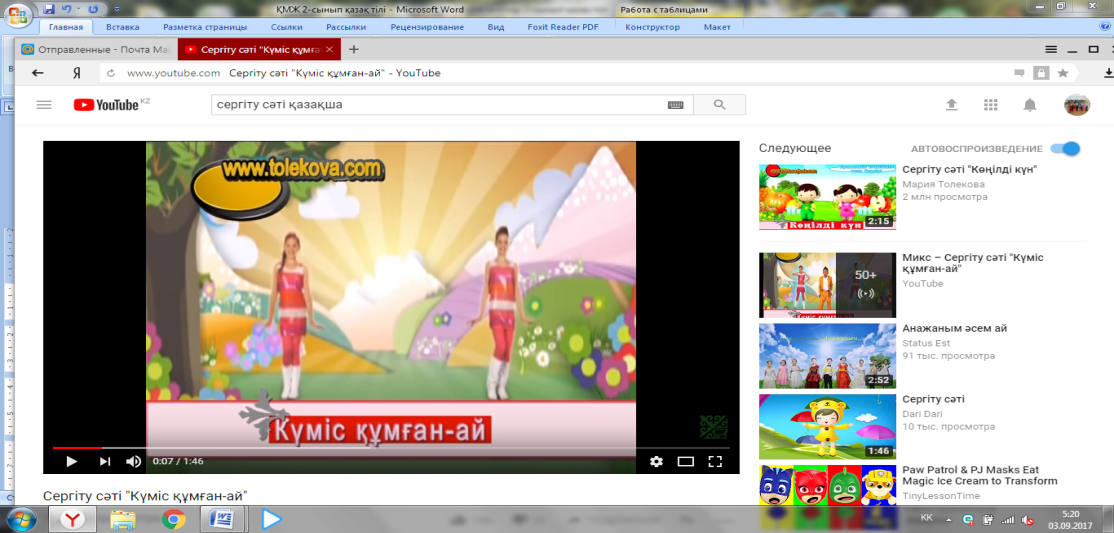
Task: Open the video settings gear
Action: (656, 461)
